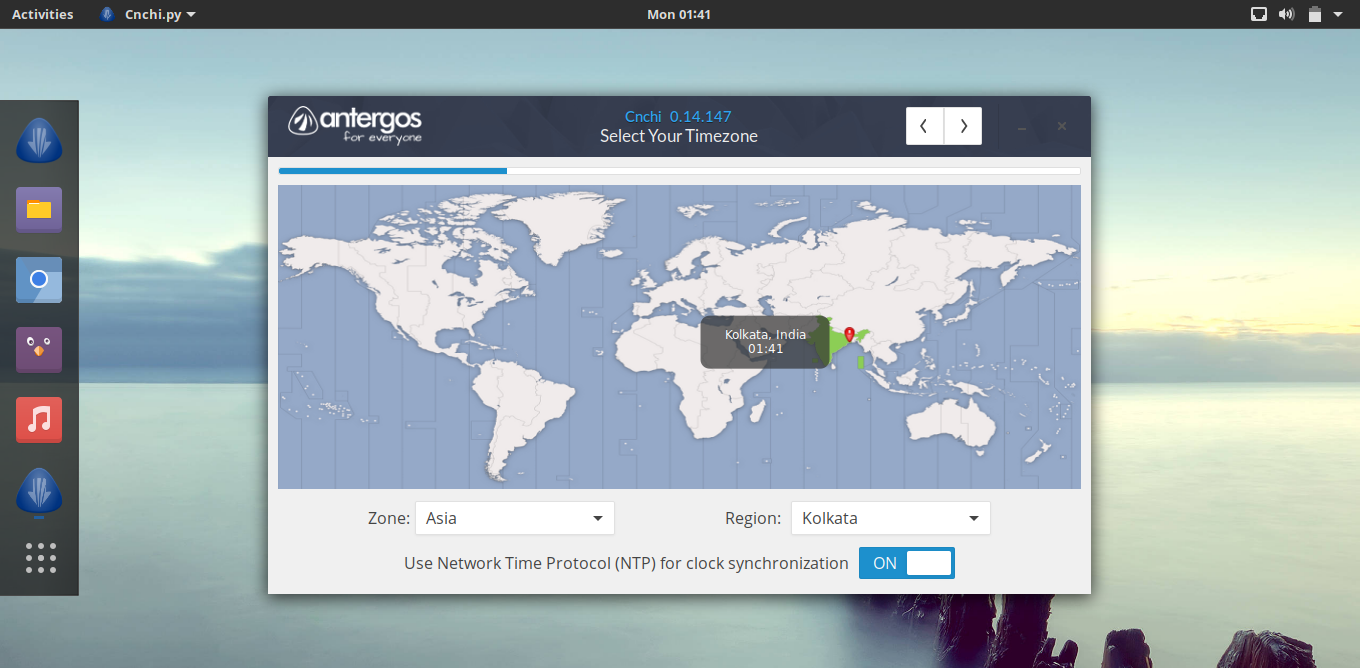
Task: Open the Cnchi.py application menu
Action: 148,14
